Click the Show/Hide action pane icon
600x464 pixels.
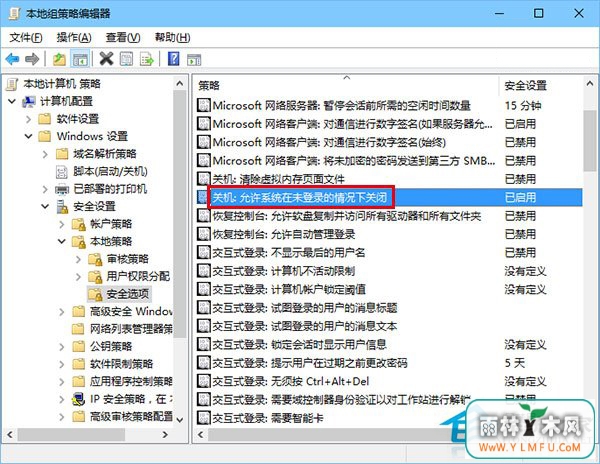pos(194,60)
